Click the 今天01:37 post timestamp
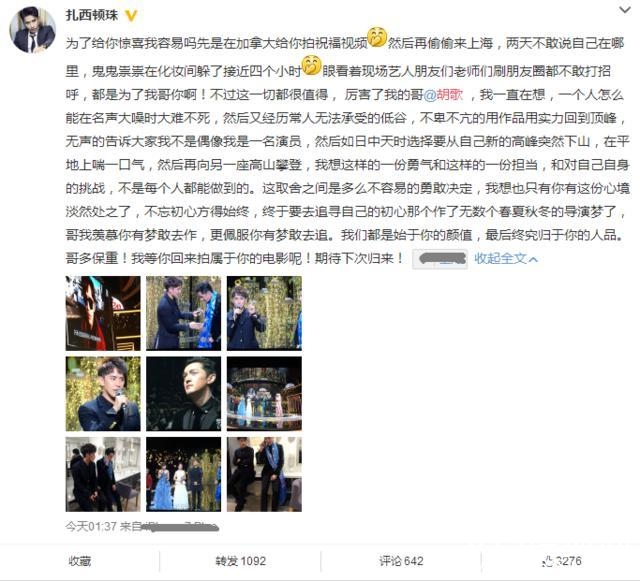This screenshot has width=640, height=581. (91, 527)
